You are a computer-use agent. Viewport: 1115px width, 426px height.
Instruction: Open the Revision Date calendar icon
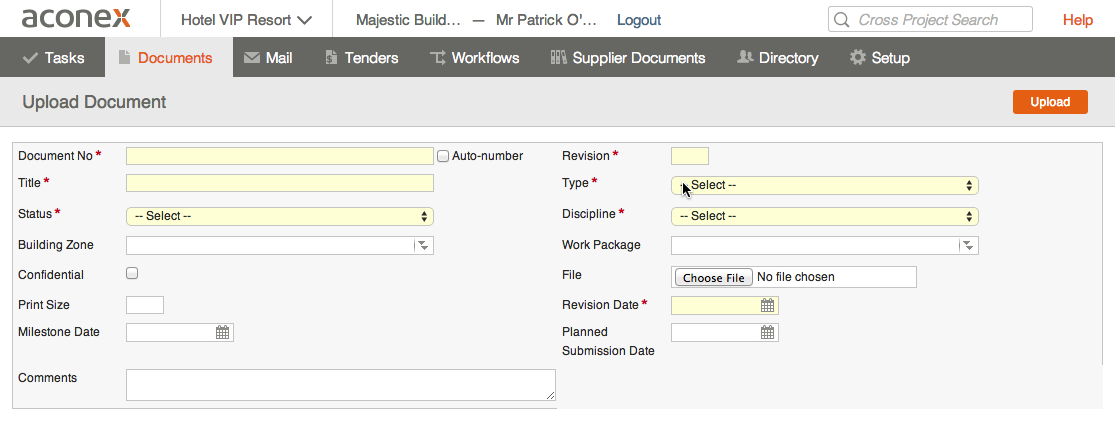(x=767, y=305)
